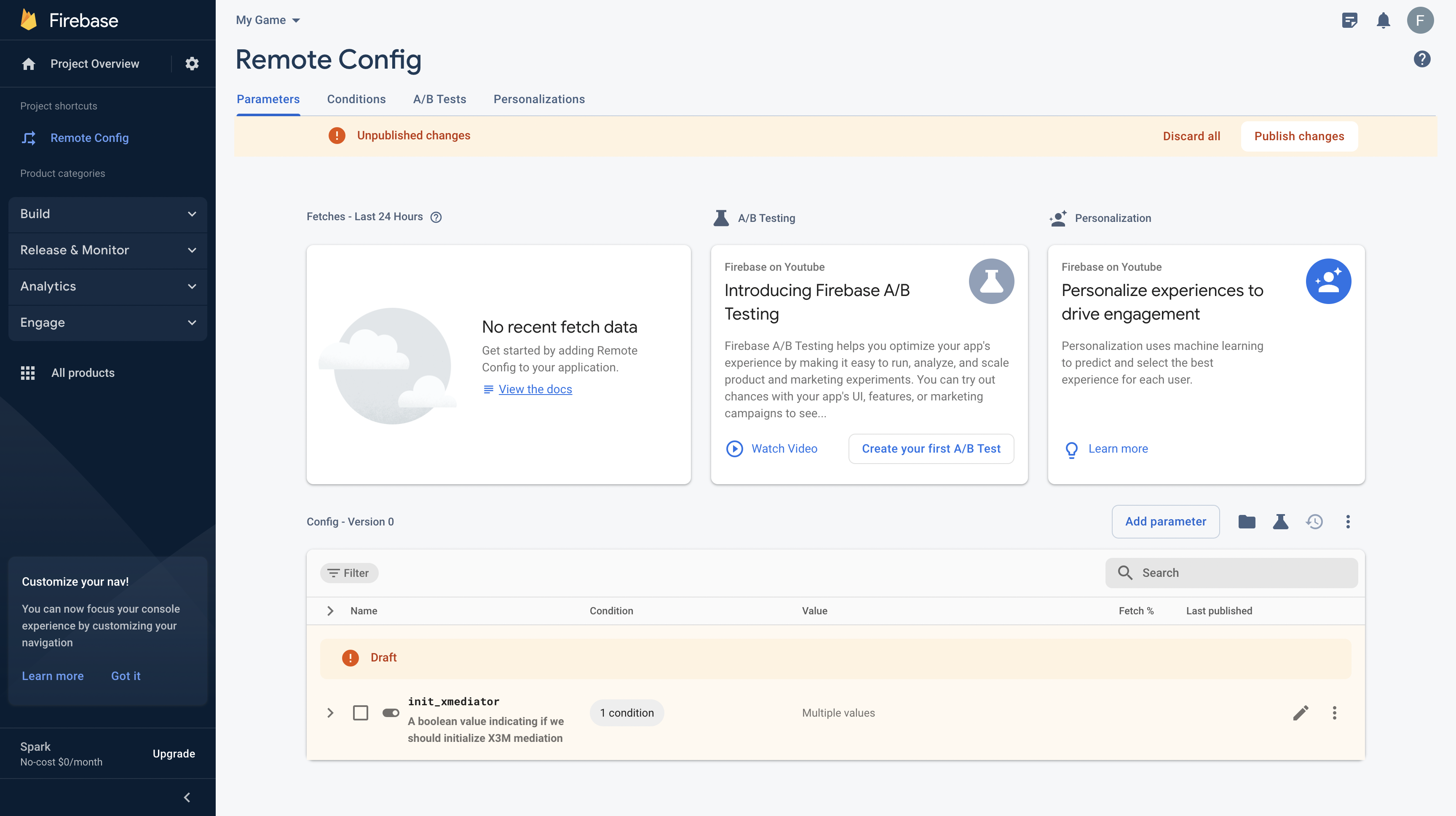Viewport: 1456px width, 816px height.
Task: Click the config A/B test flask icon
Action: (x=1280, y=522)
